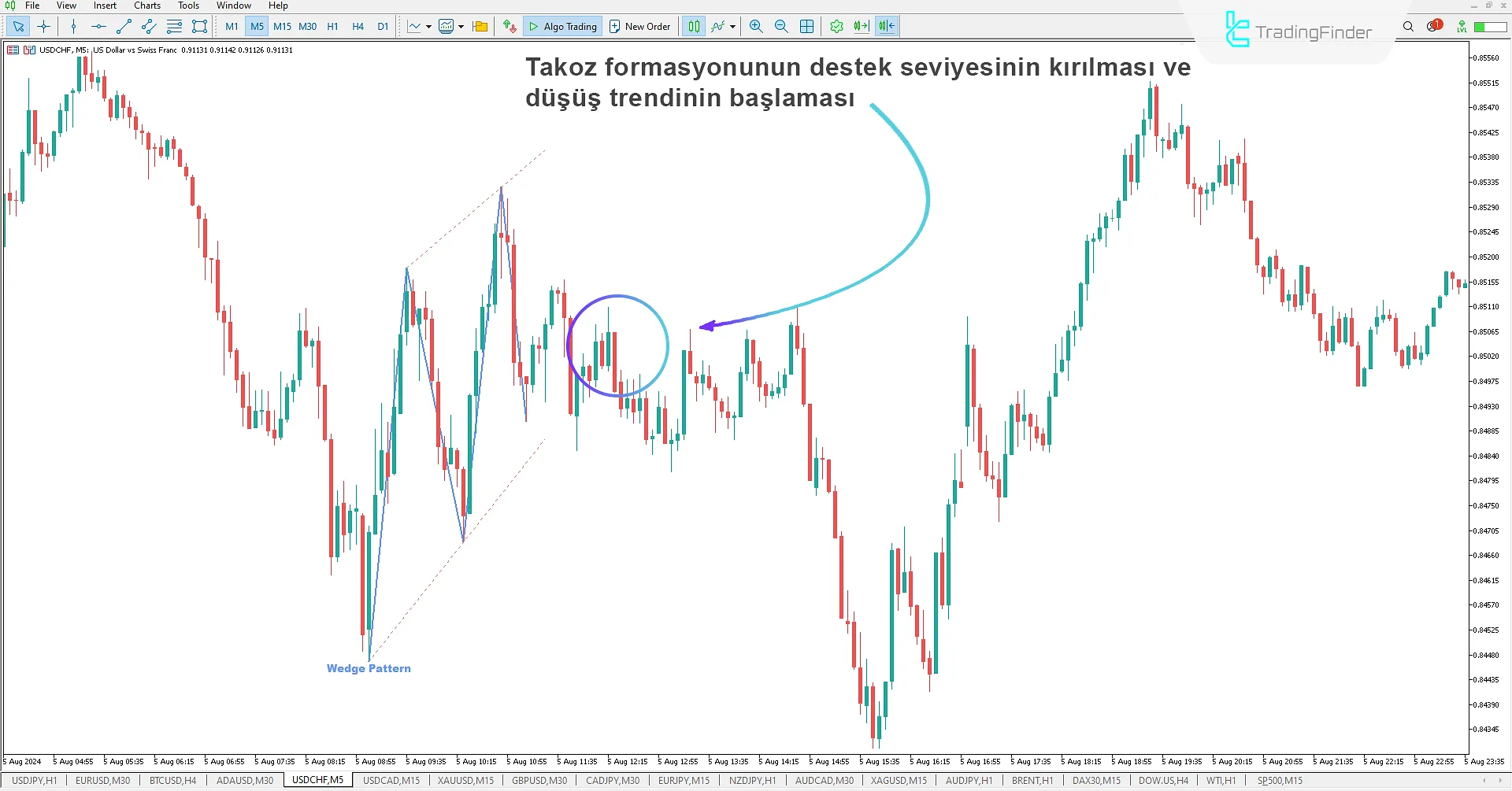Click the Wedge Pattern label on chart
The height and width of the screenshot is (791, 1512).
(369, 668)
